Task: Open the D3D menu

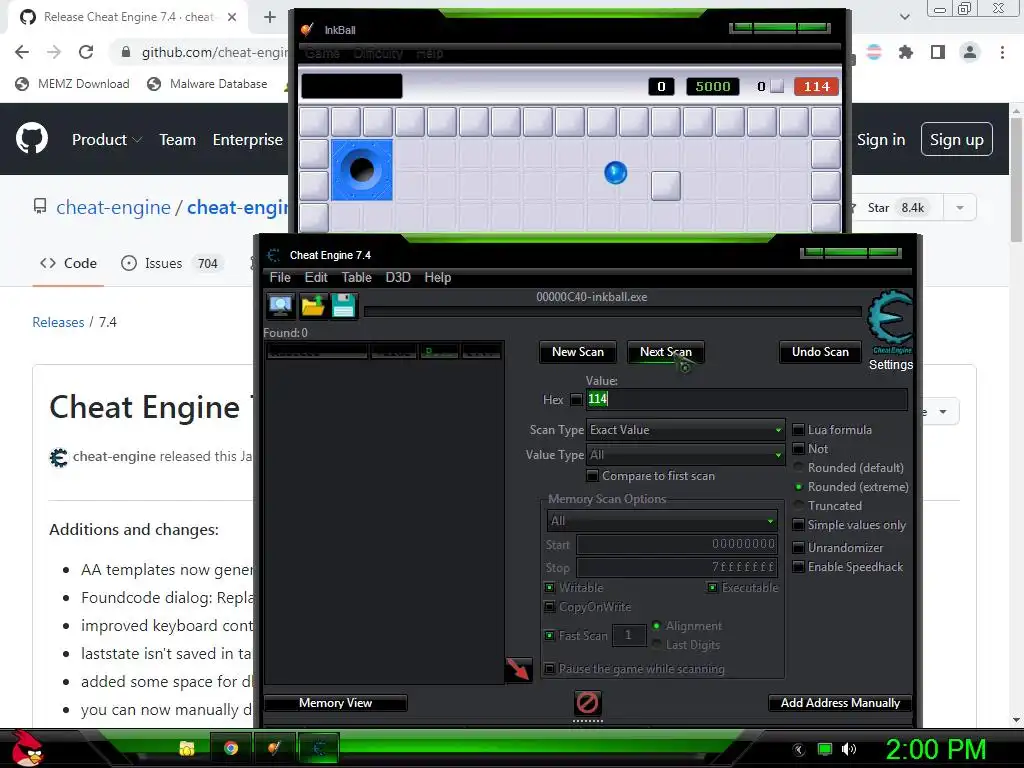Action: click(398, 277)
